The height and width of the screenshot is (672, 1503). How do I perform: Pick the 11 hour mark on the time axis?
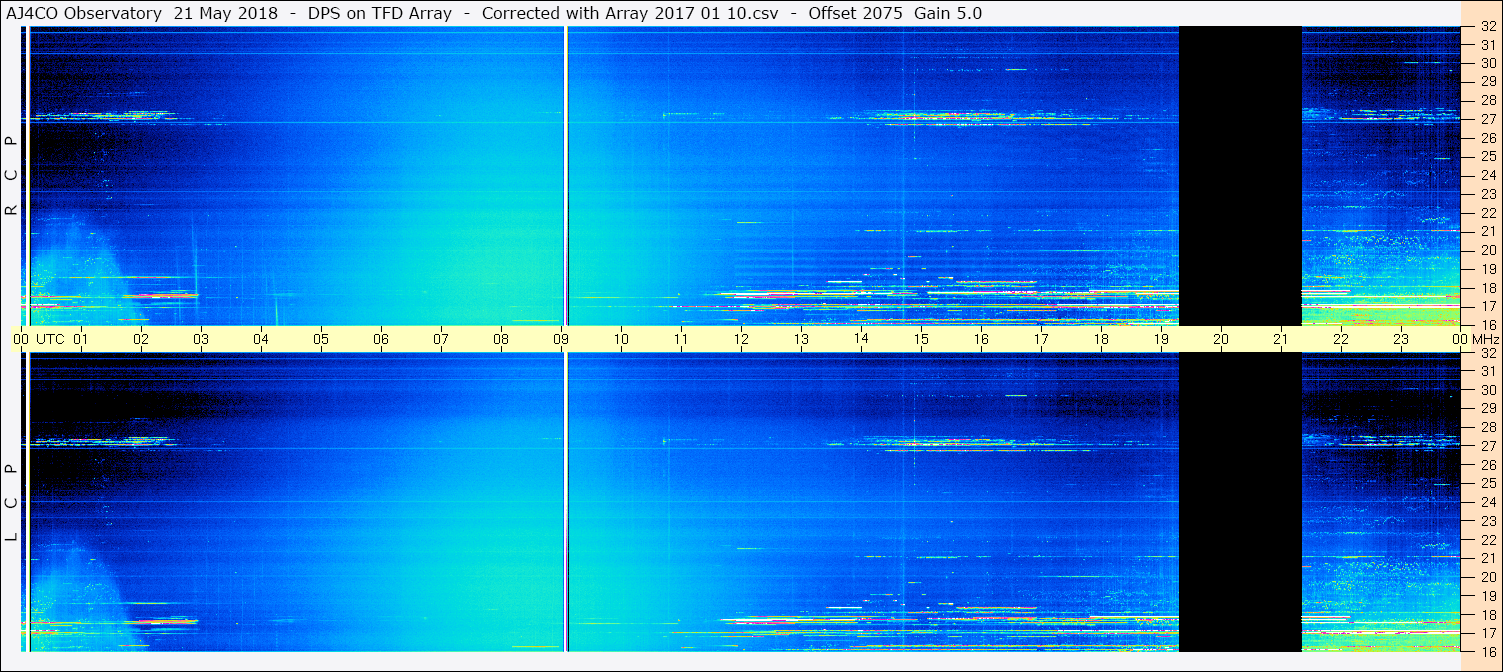point(681,339)
